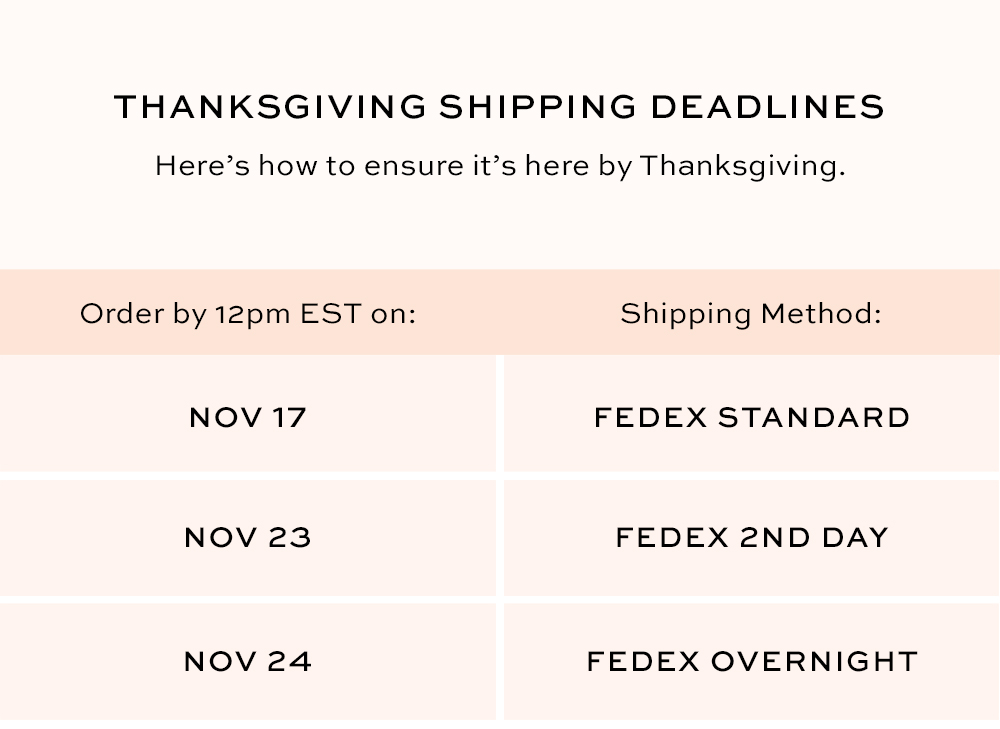Select the FEDEX STANDARD shipping cell

(752, 417)
